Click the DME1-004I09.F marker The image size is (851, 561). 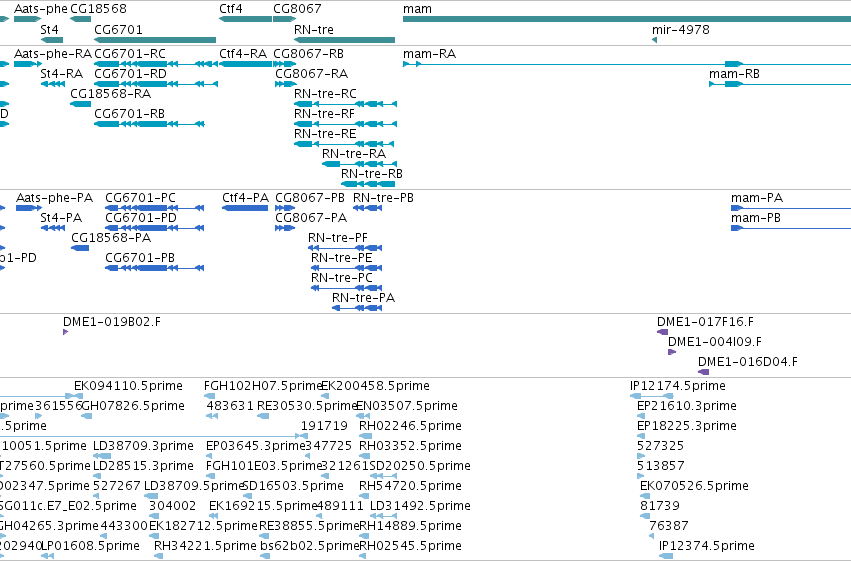coord(672,352)
